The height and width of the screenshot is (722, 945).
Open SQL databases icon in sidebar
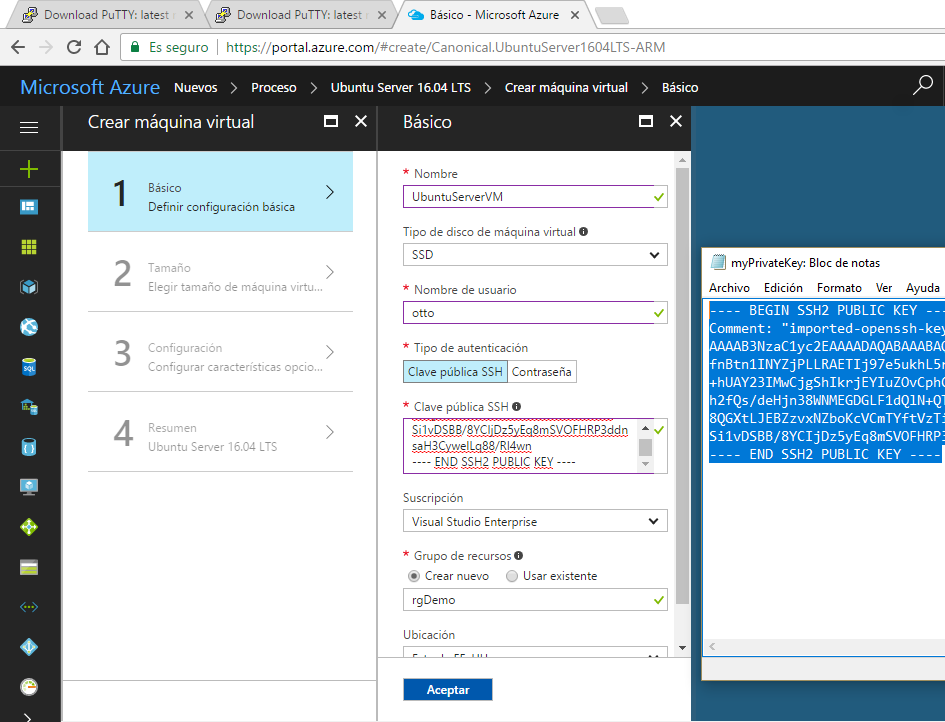[29, 366]
